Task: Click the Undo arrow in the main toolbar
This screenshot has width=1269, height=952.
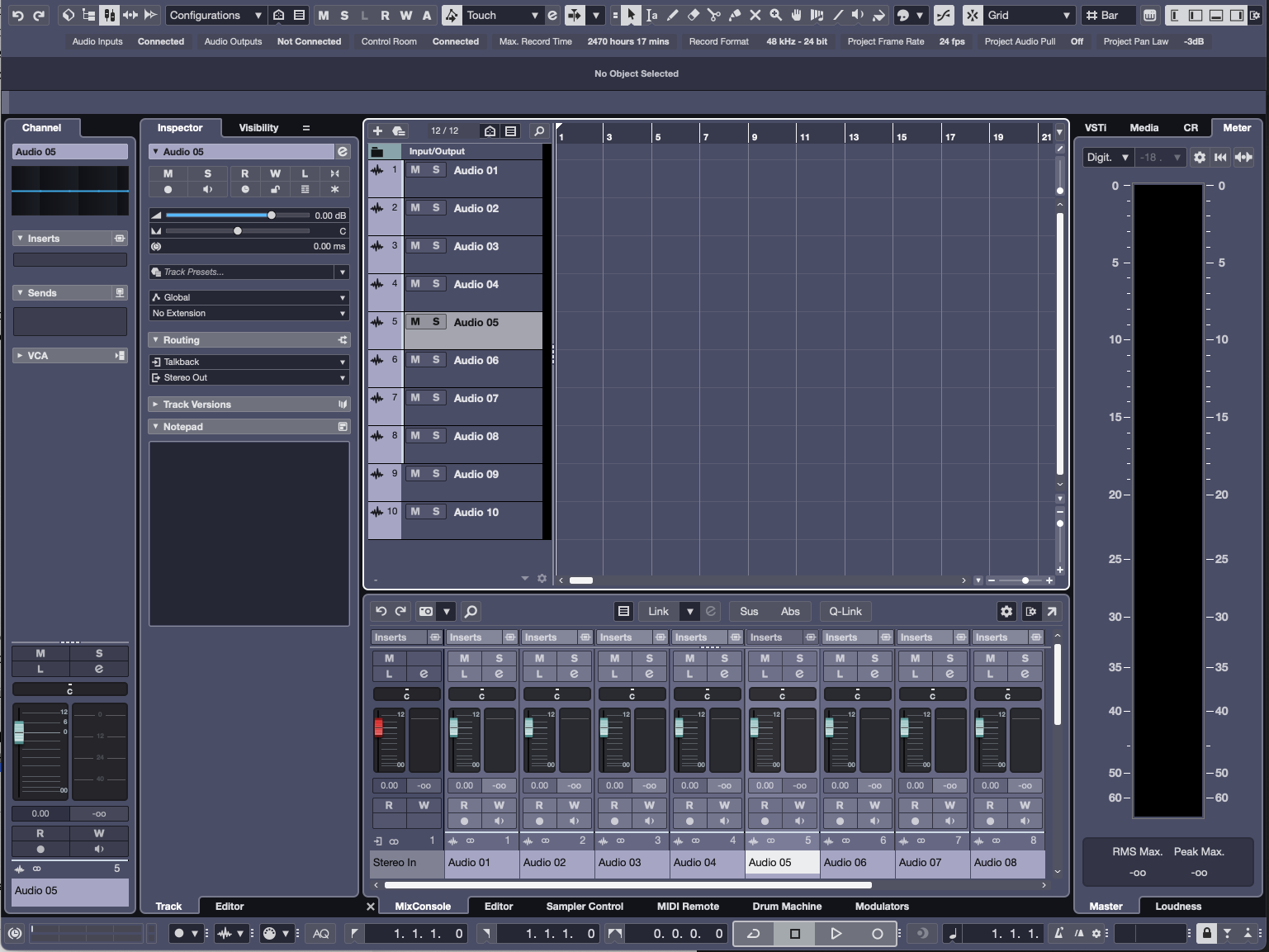Action: coord(17,15)
